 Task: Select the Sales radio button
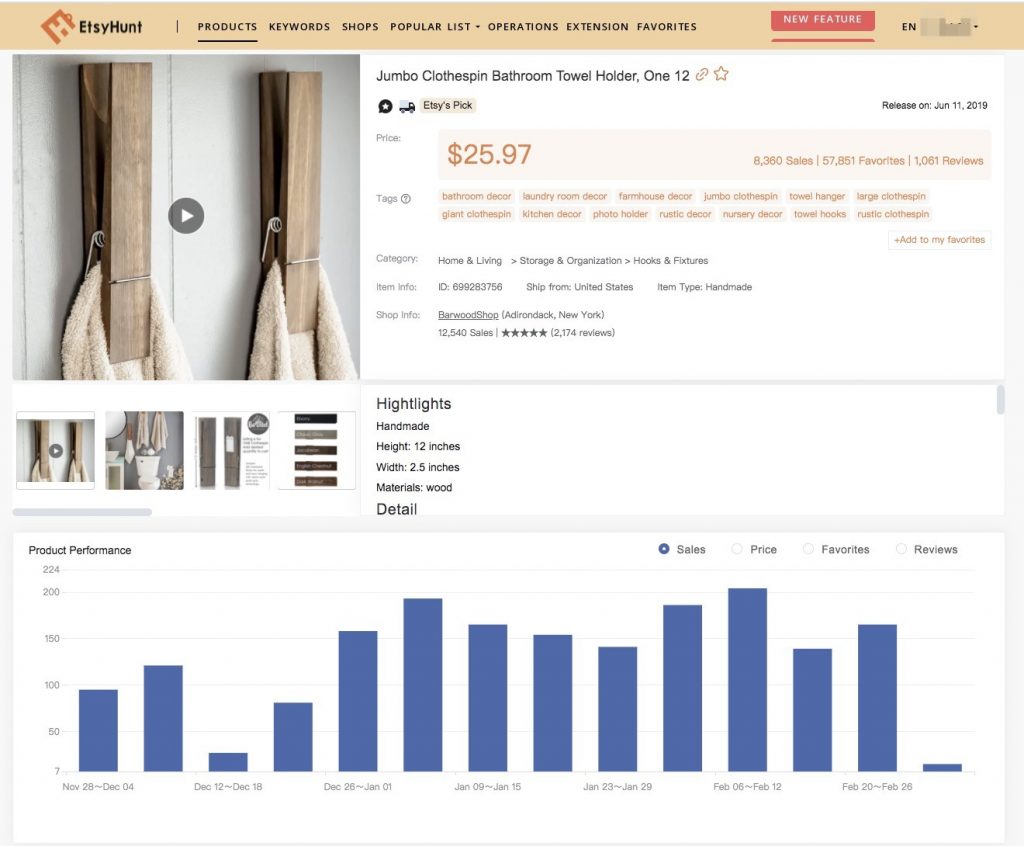(x=664, y=549)
